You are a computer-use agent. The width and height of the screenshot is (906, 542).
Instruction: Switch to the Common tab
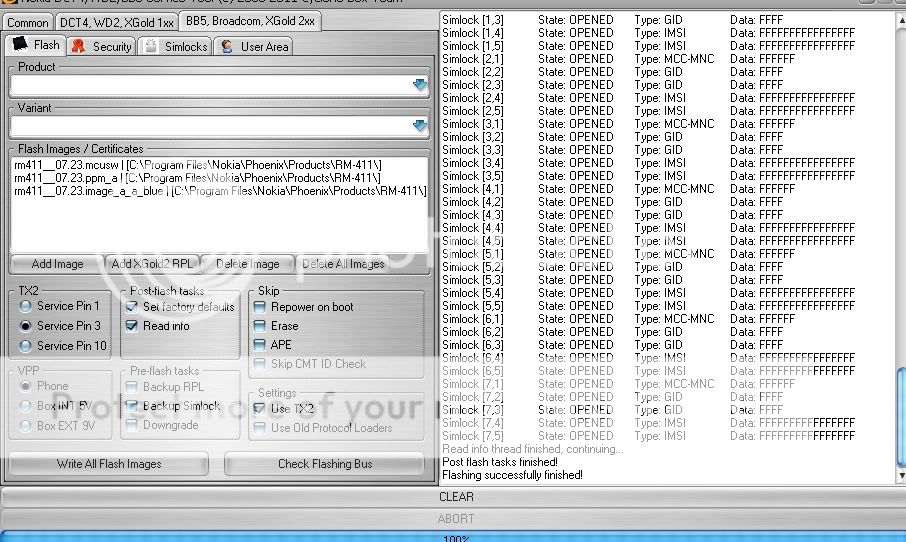(27, 23)
